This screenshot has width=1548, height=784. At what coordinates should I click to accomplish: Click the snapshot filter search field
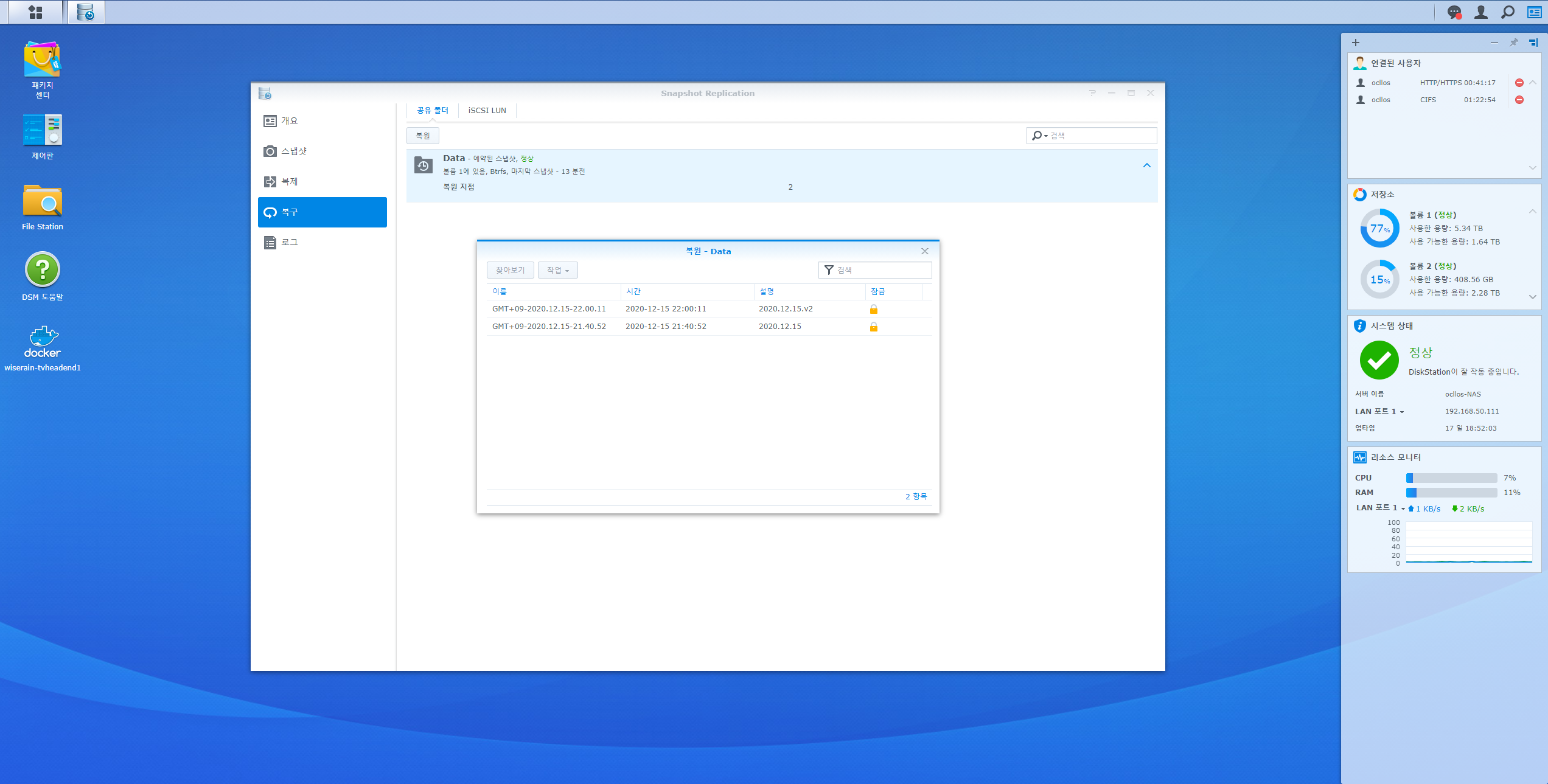click(x=881, y=270)
